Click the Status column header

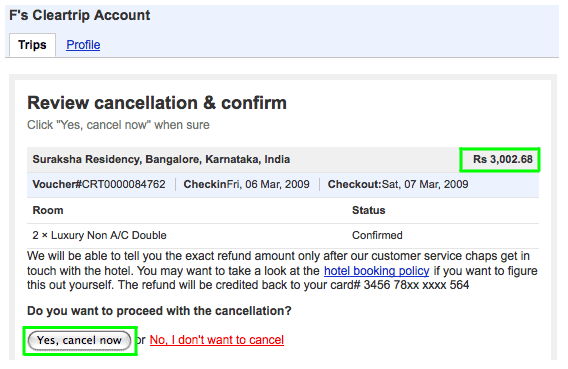(368, 210)
